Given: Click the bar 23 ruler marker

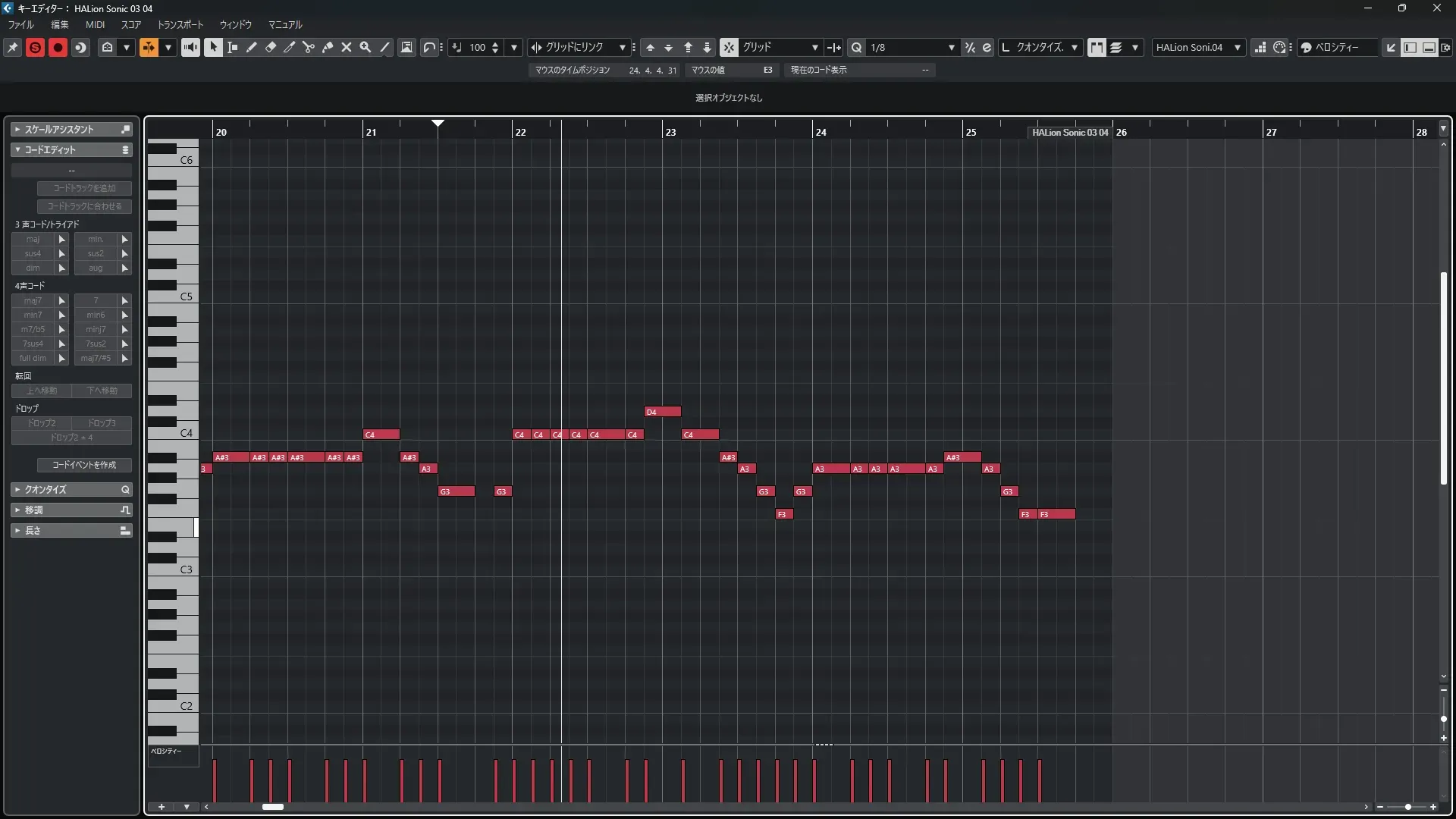Looking at the screenshot, I should pyautogui.click(x=670, y=132).
